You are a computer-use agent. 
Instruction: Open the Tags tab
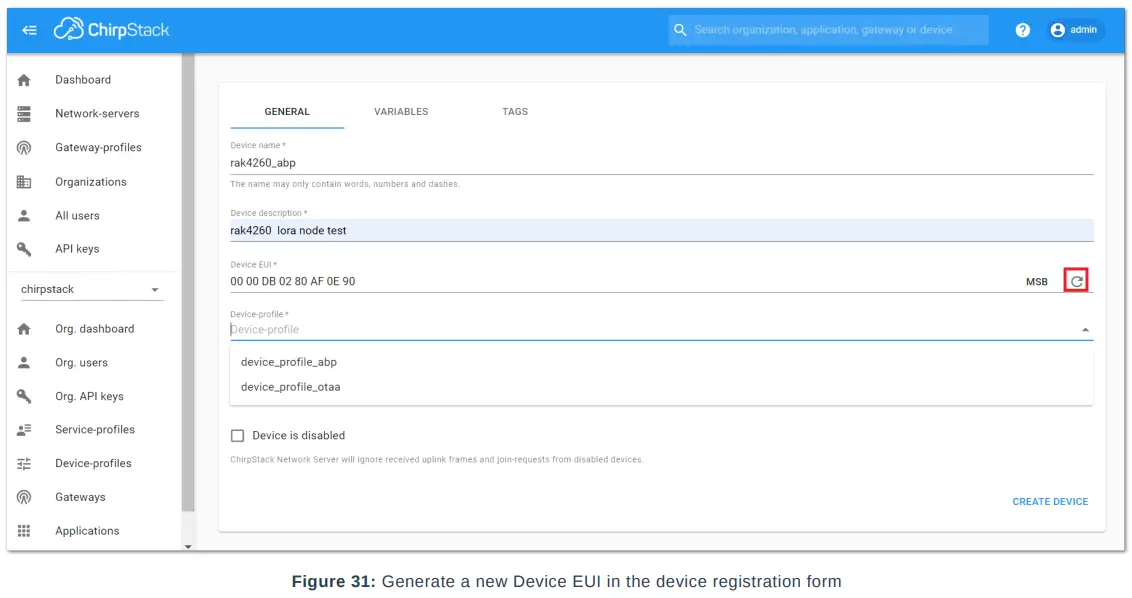tap(515, 112)
